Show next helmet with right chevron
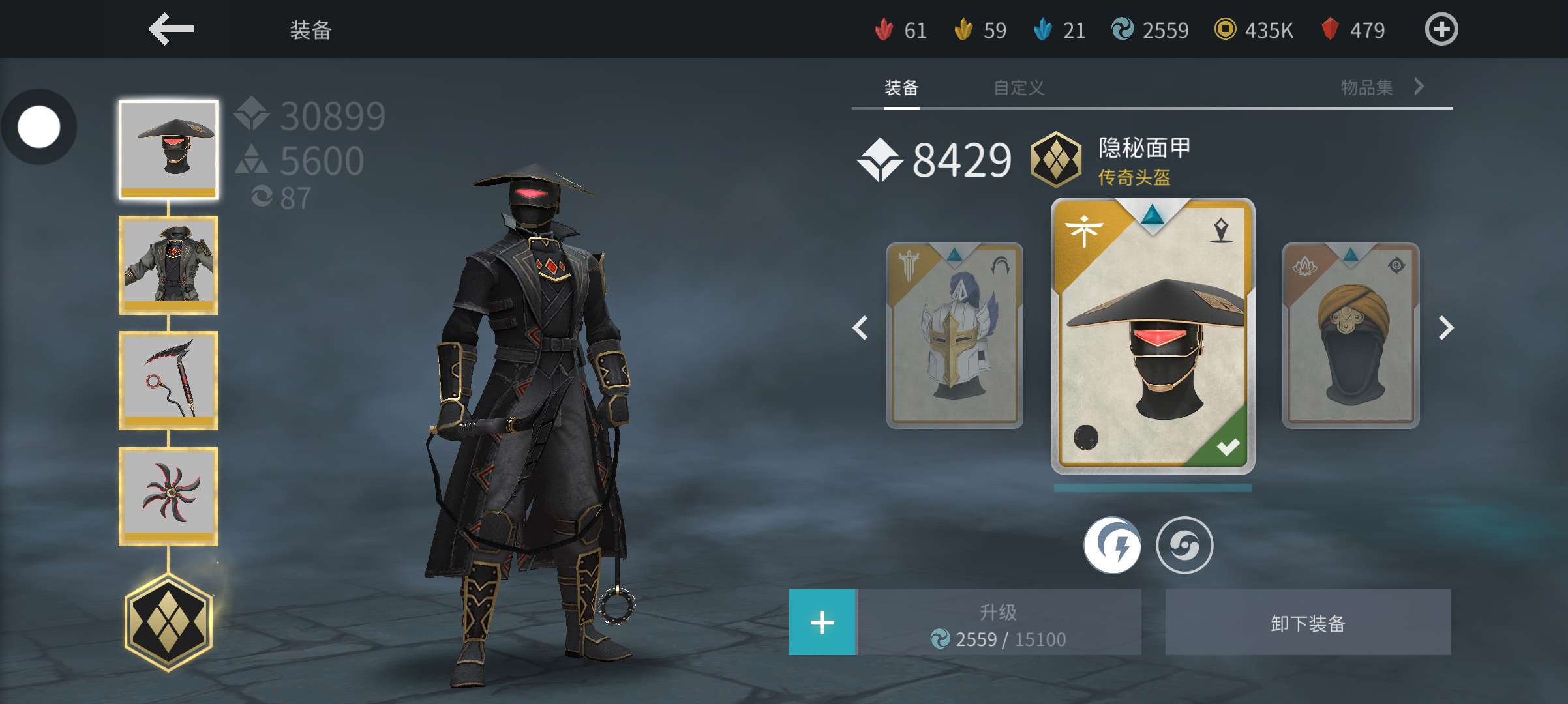1568x704 pixels. pyautogui.click(x=1446, y=327)
